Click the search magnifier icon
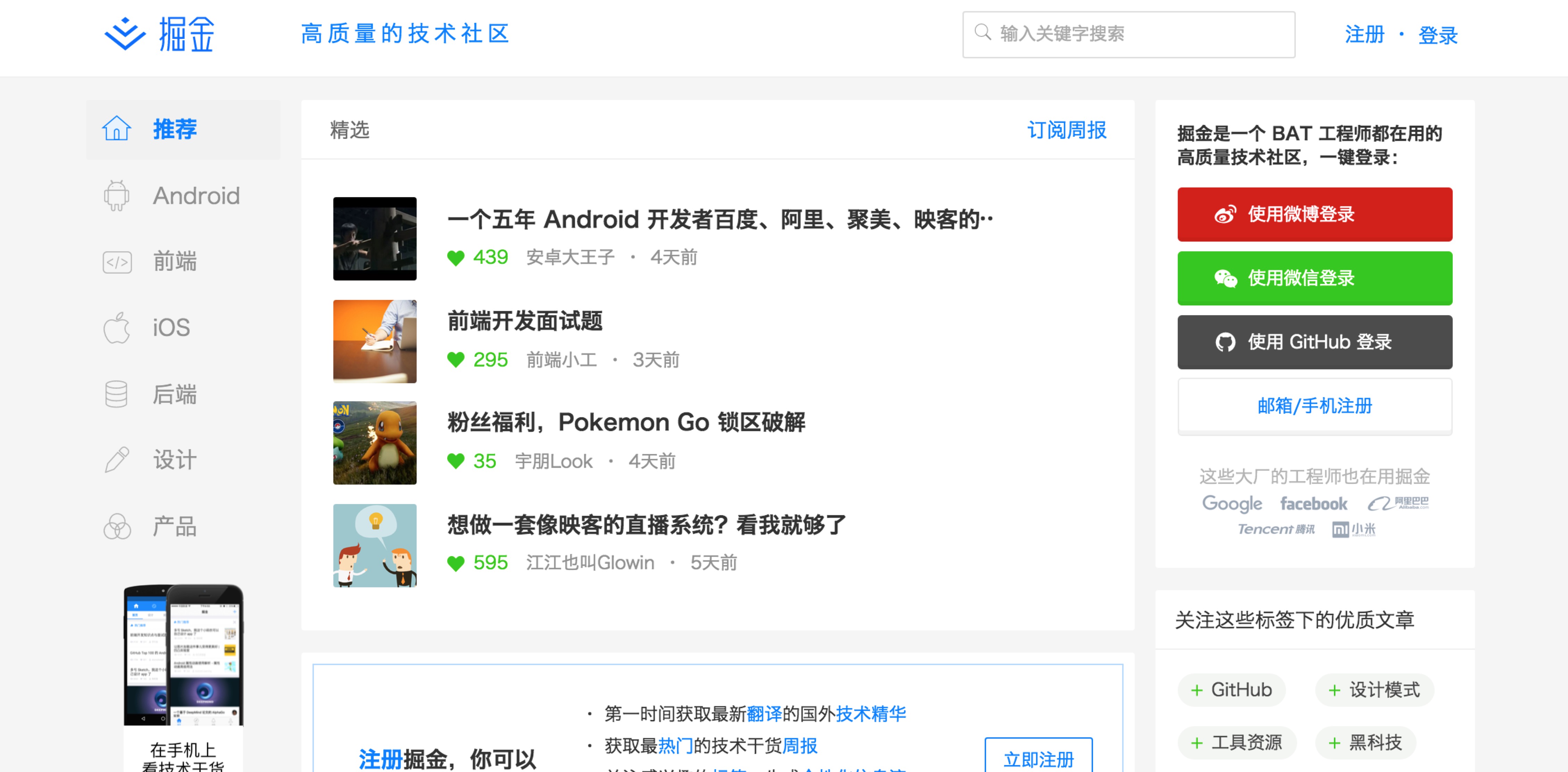The width and height of the screenshot is (1568, 772). [983, 32]
